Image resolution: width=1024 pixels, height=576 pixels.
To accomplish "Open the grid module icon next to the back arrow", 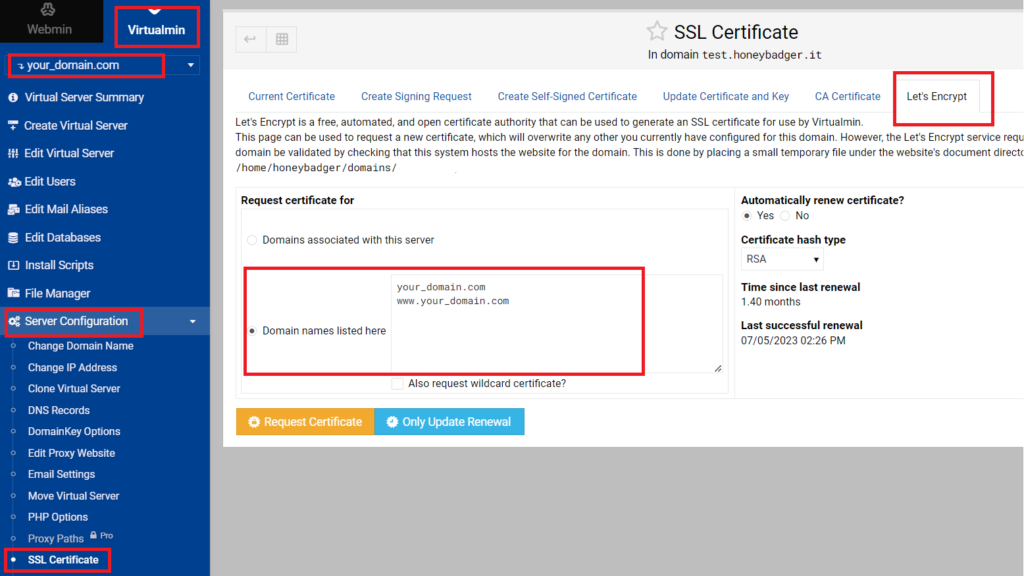I will tap(281, 39).
